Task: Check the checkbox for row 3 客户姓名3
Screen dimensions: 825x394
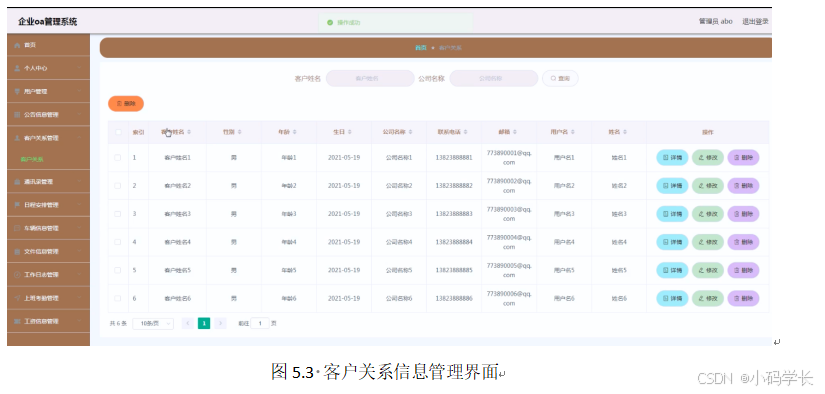Action: click(118, 214)
